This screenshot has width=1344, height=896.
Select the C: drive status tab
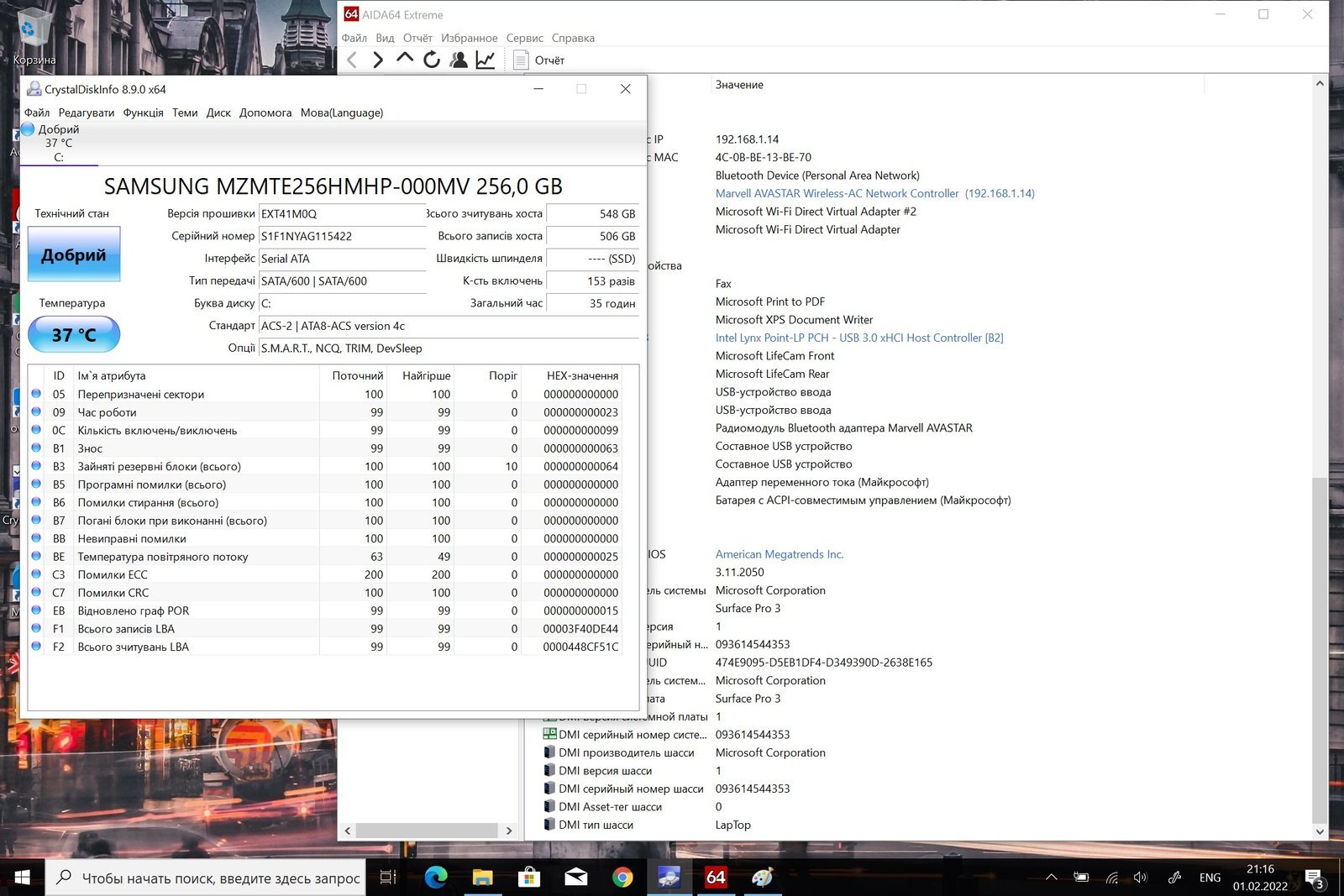pos(58,143)
